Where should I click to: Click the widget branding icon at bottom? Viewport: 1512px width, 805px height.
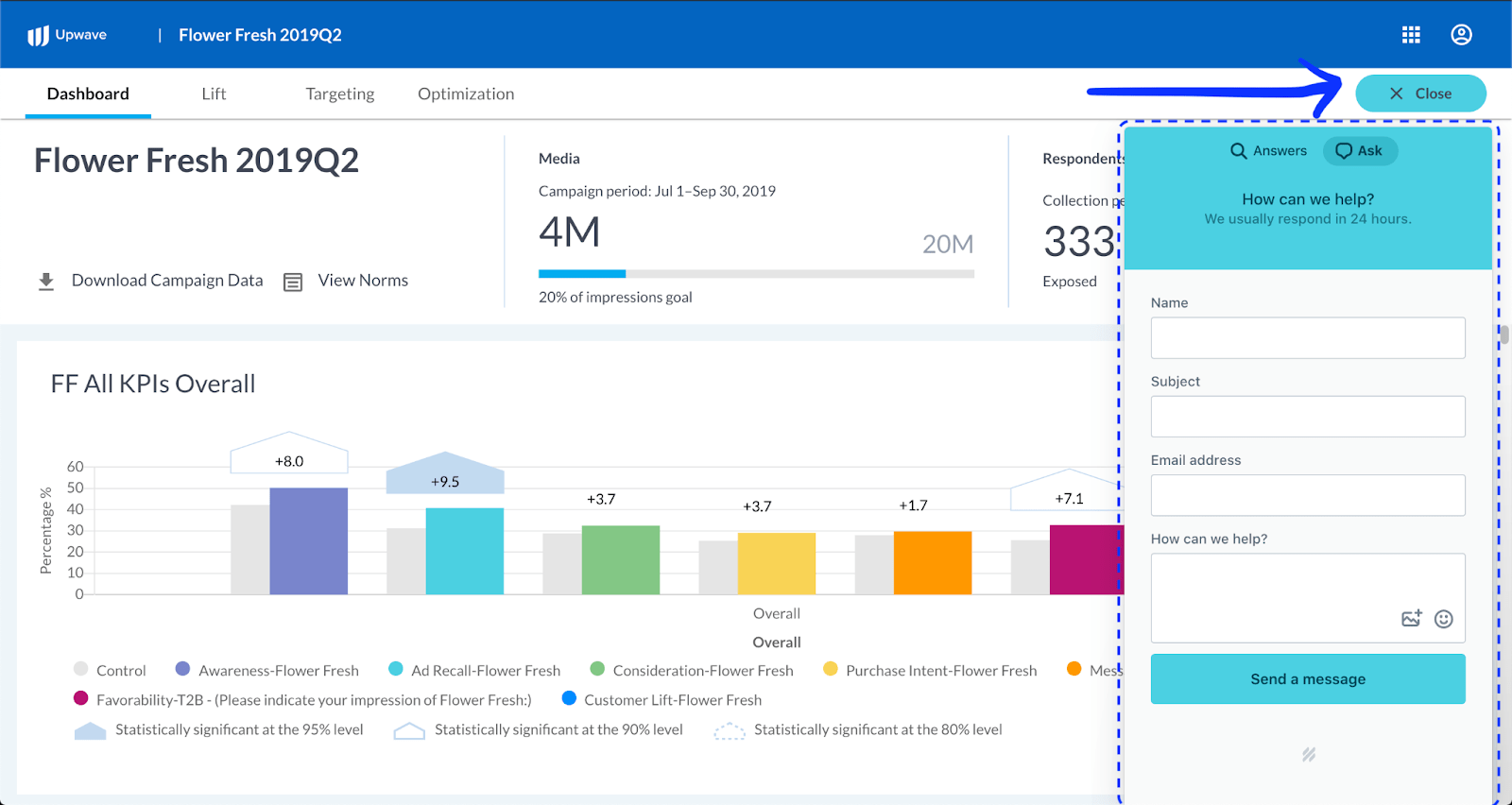point(1309,754)
